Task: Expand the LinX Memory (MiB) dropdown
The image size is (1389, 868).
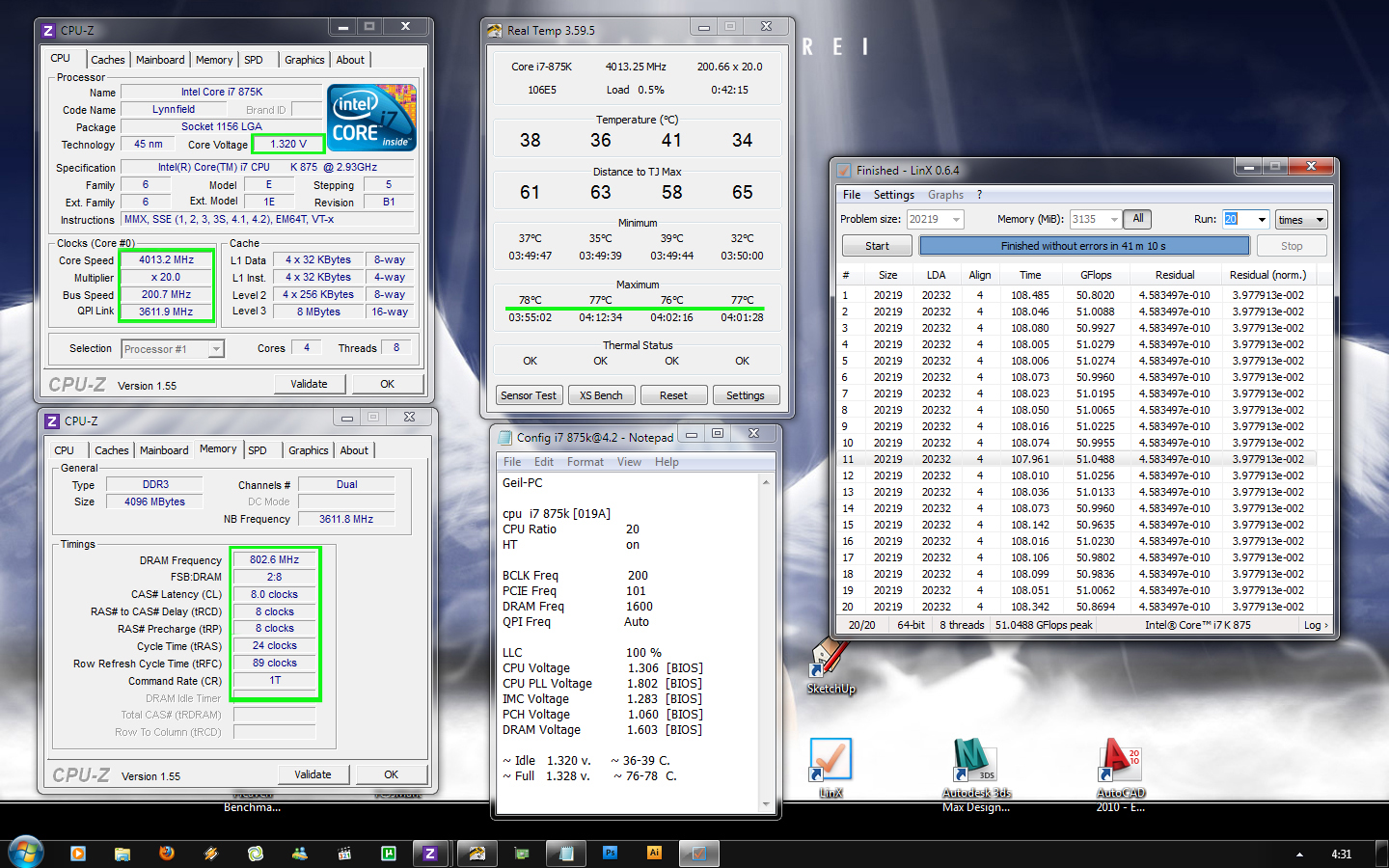Action: point(1114,220)
